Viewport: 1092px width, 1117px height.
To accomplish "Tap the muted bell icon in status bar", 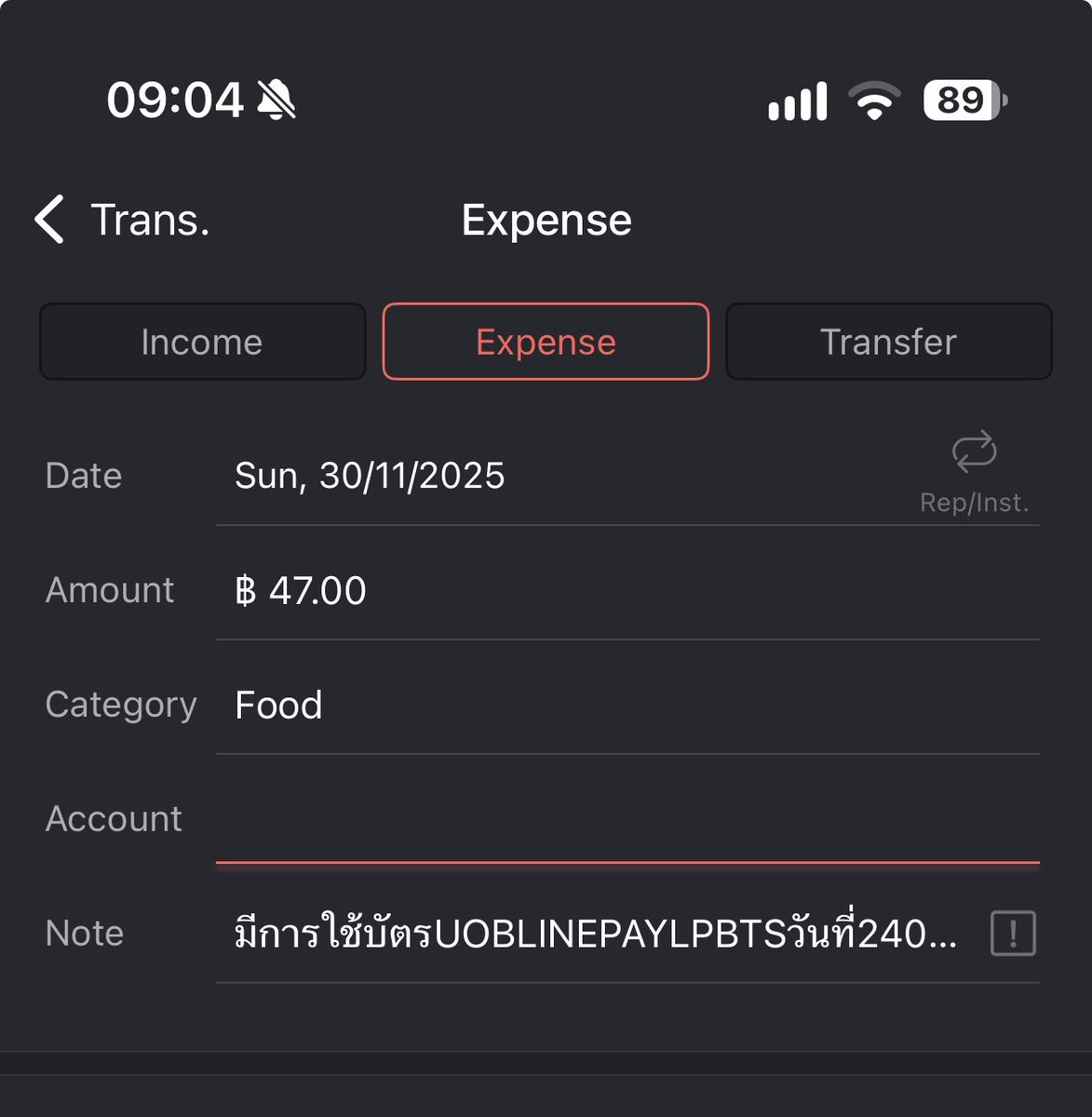I will pyautogui.click(x=276, y=100).
